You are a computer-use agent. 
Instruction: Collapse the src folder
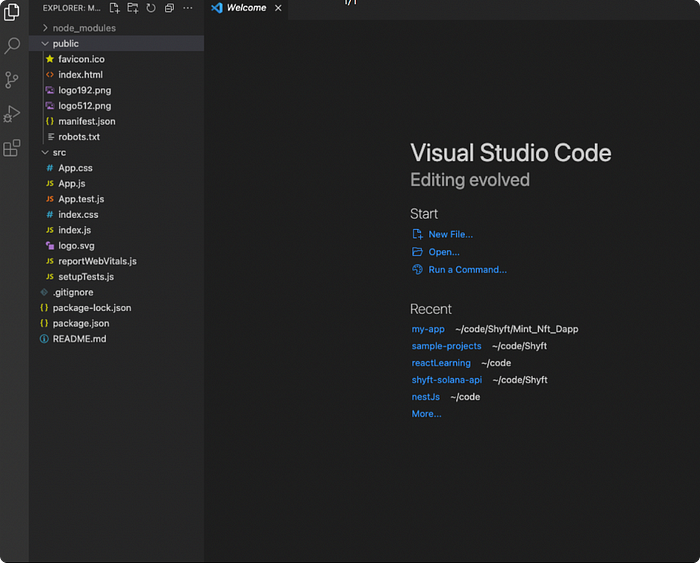point(59,152)
